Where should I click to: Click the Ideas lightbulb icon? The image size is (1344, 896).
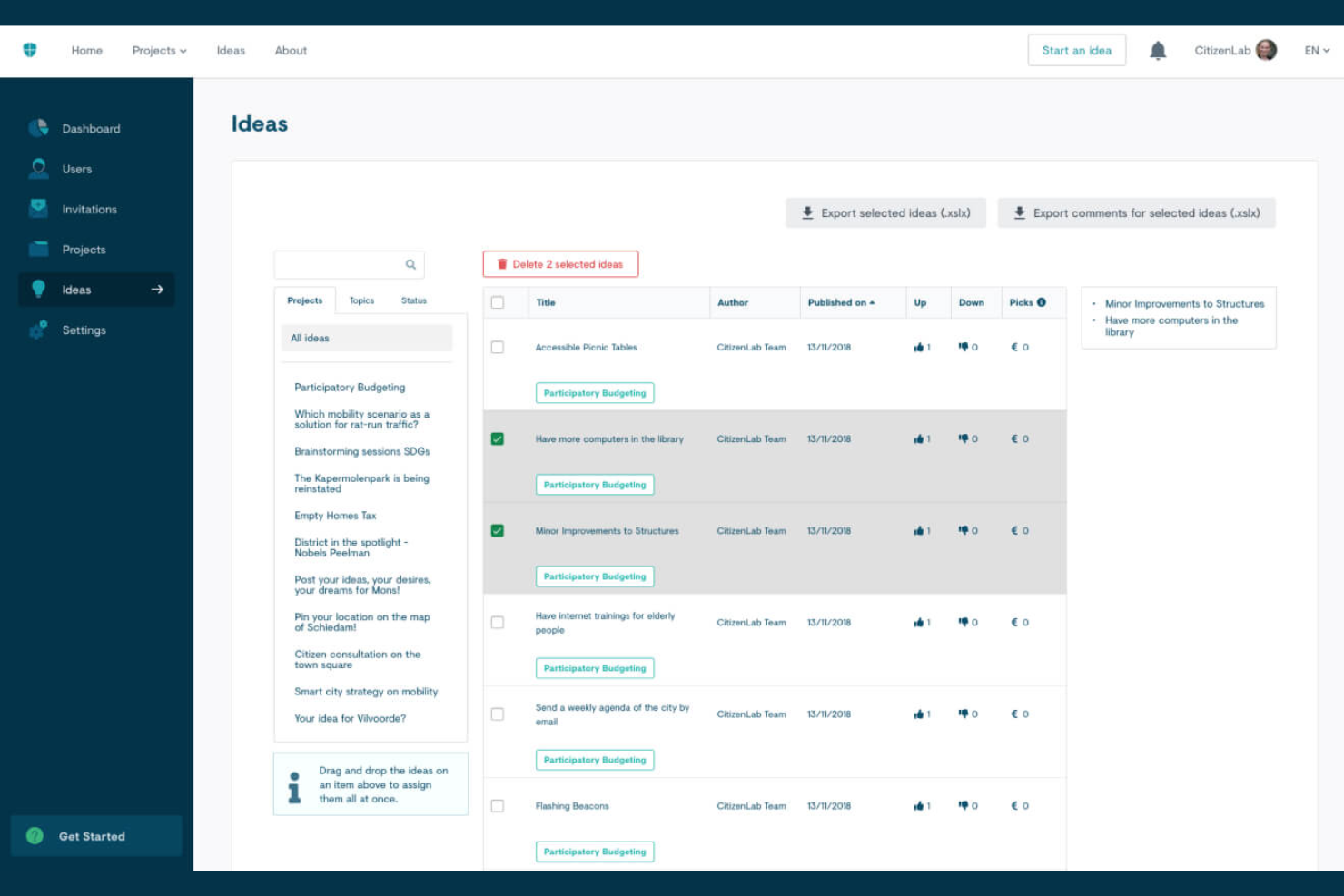point(38,289)
